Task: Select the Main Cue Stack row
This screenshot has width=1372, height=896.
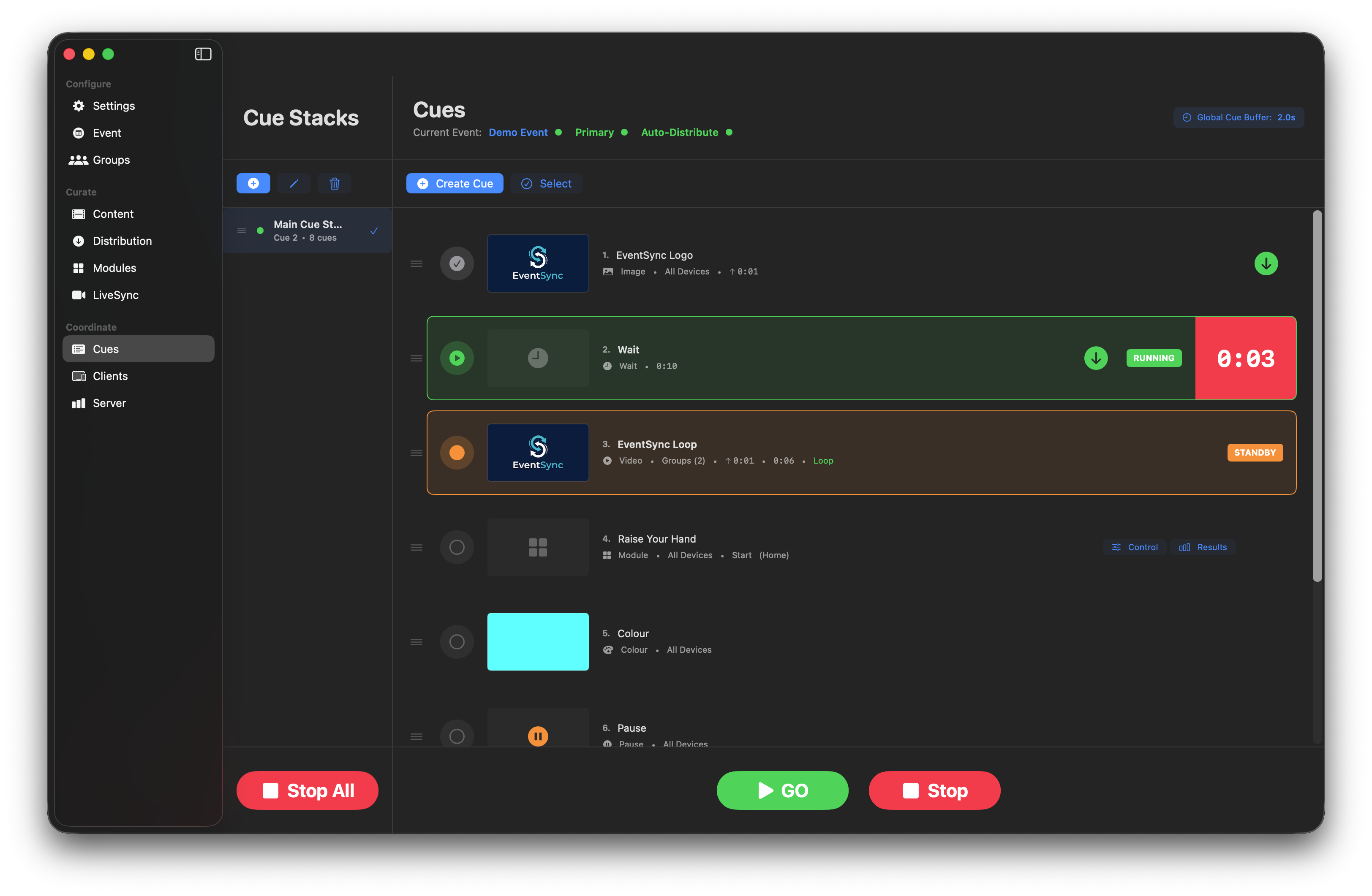Action: click(307, 231)
